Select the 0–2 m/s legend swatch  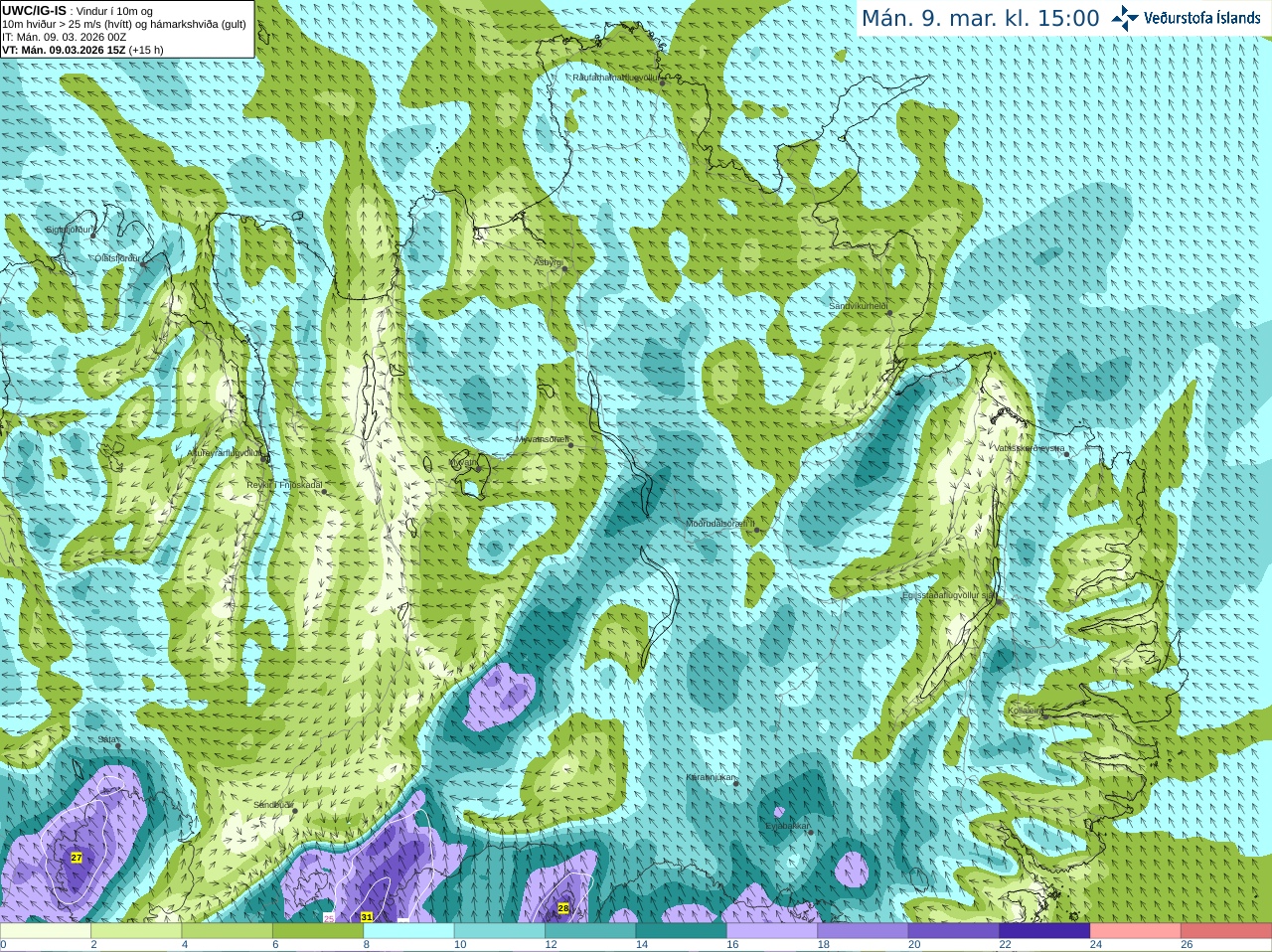[46, 931]
